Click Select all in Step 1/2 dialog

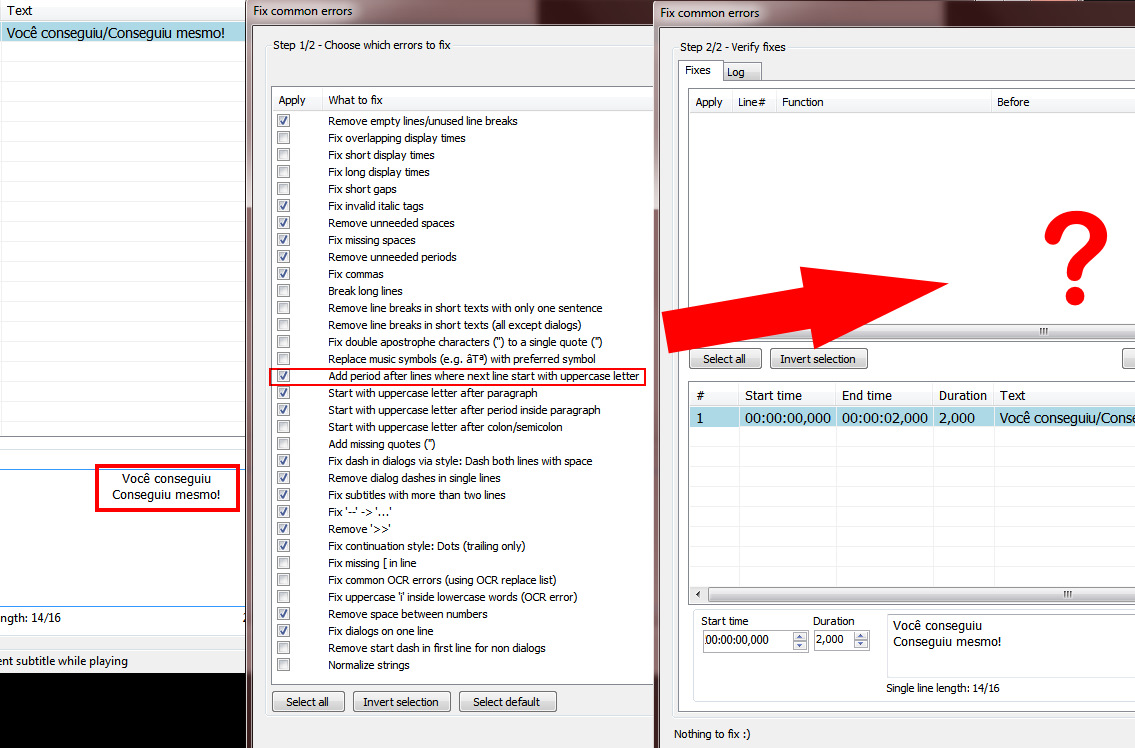(x=307, y=702)
